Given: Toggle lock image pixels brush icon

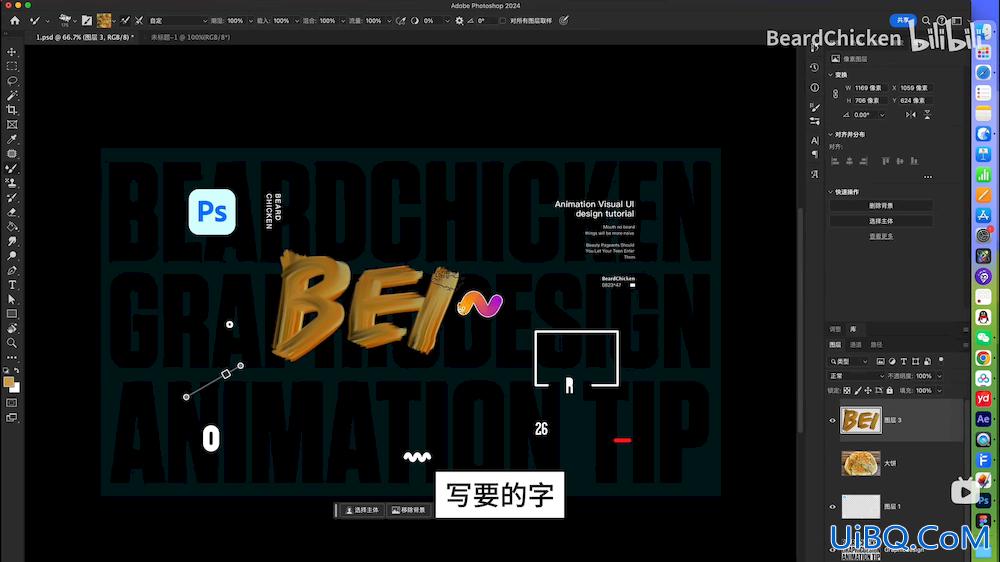Looking at the screenshot, I should [x=858, y=390].
